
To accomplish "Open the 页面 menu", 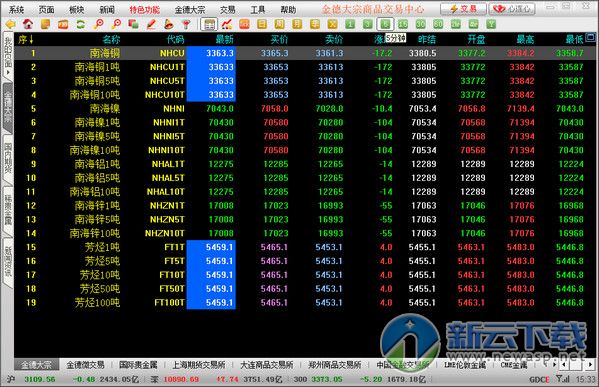I will pos(47,10).
